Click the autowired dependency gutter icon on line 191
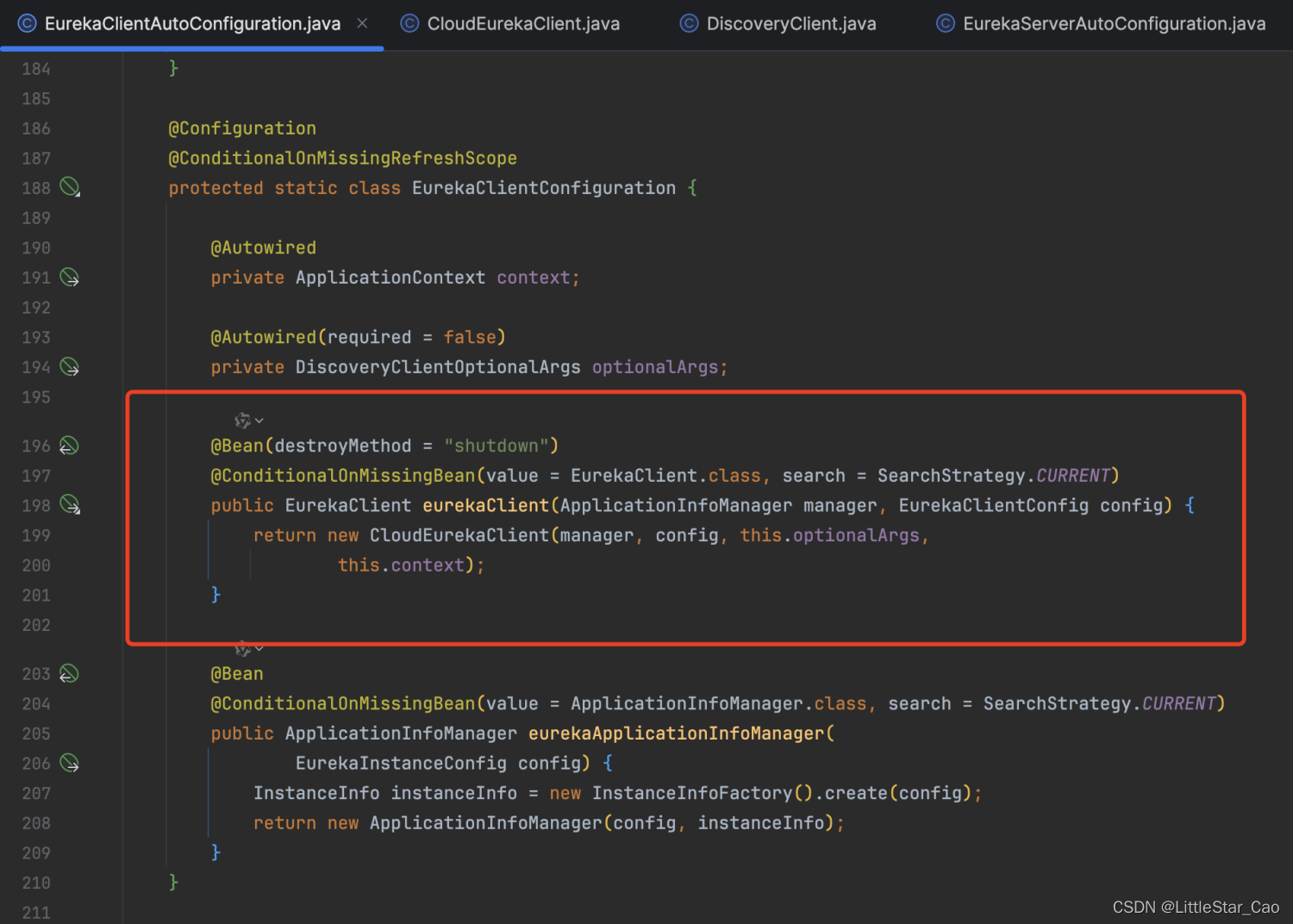Screen dimensions: 1293x924 point(70,278)
